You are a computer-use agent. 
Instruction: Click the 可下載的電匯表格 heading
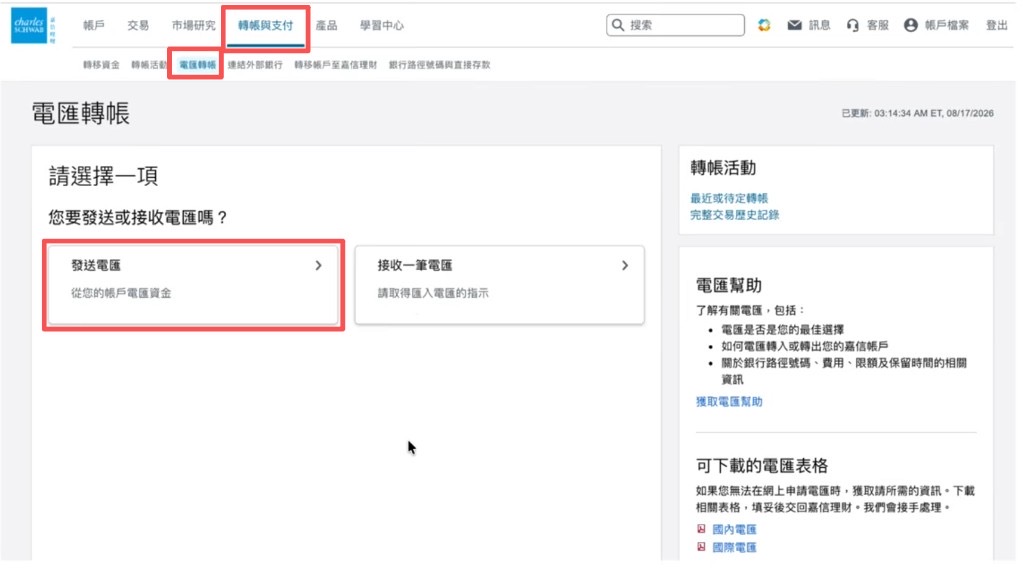[x=762, y=465]
